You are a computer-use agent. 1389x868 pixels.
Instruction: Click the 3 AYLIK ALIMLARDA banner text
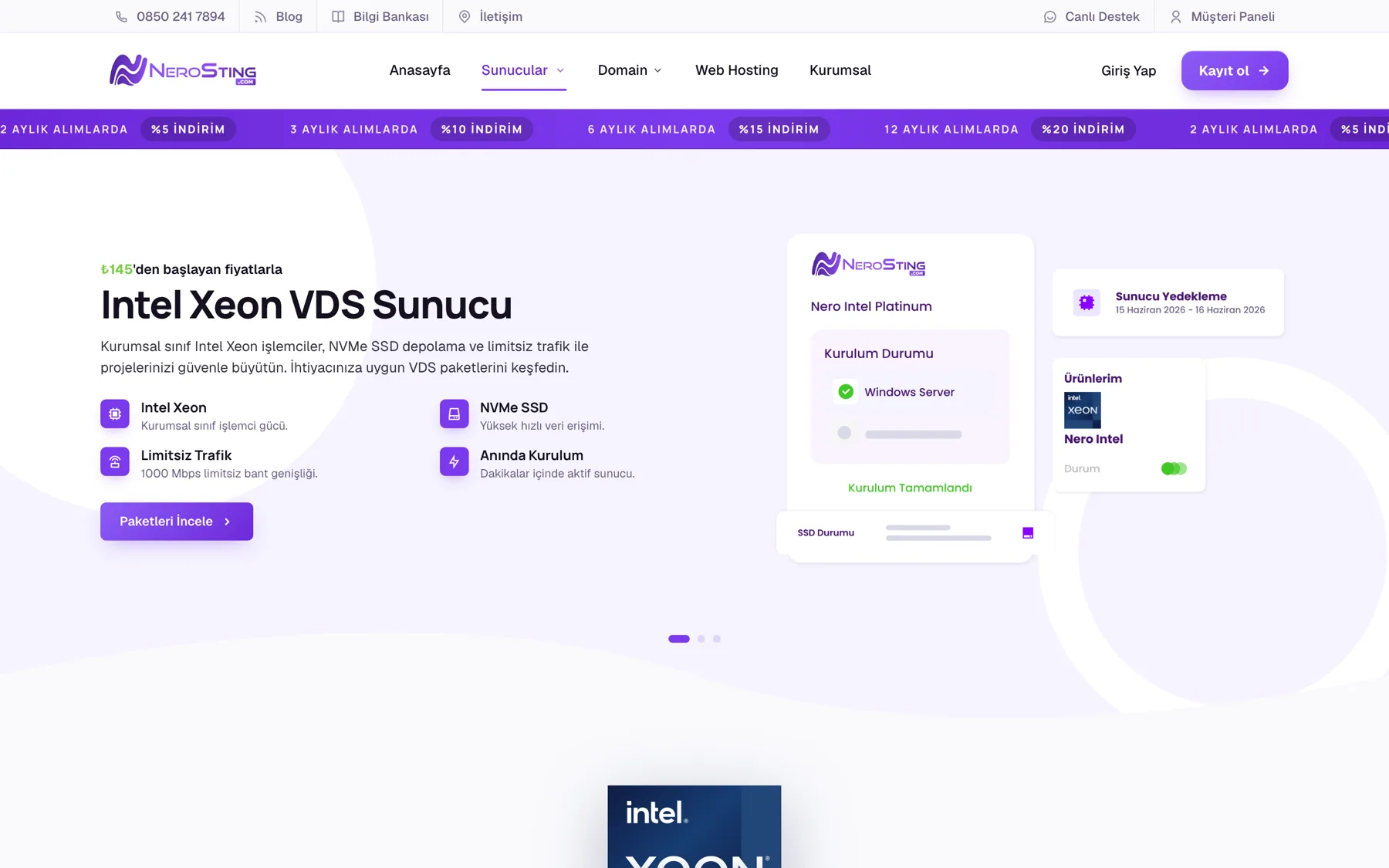(354, 130)
